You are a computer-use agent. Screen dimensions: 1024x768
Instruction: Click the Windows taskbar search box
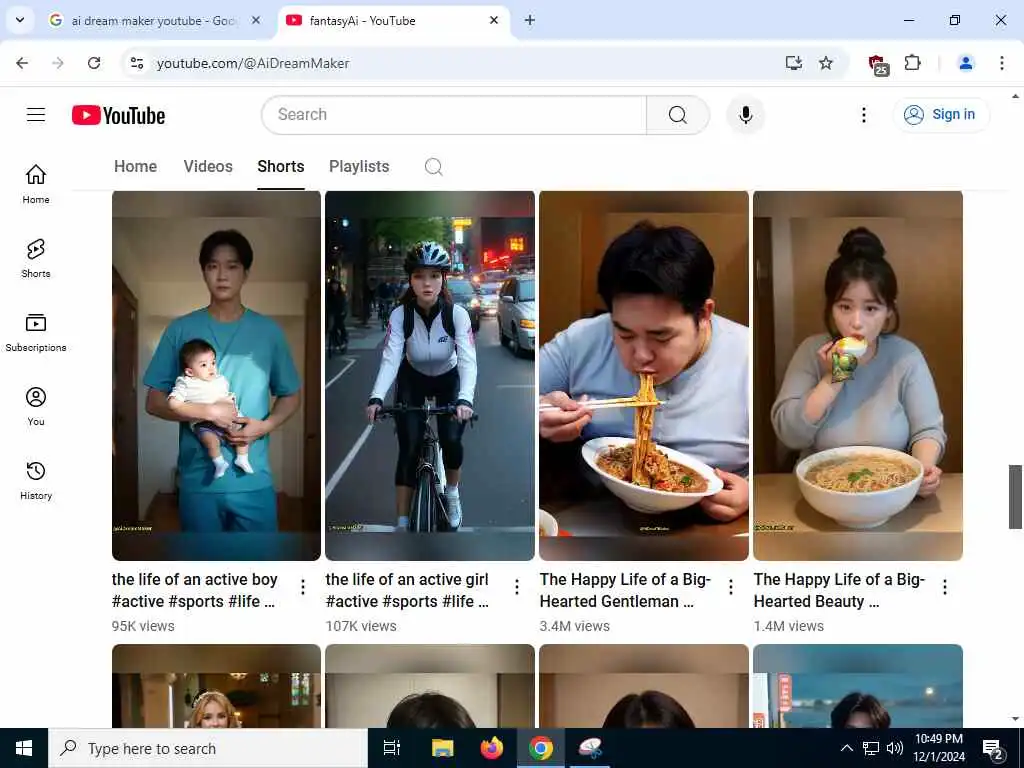pyautogui.click(x=208, y=748)
